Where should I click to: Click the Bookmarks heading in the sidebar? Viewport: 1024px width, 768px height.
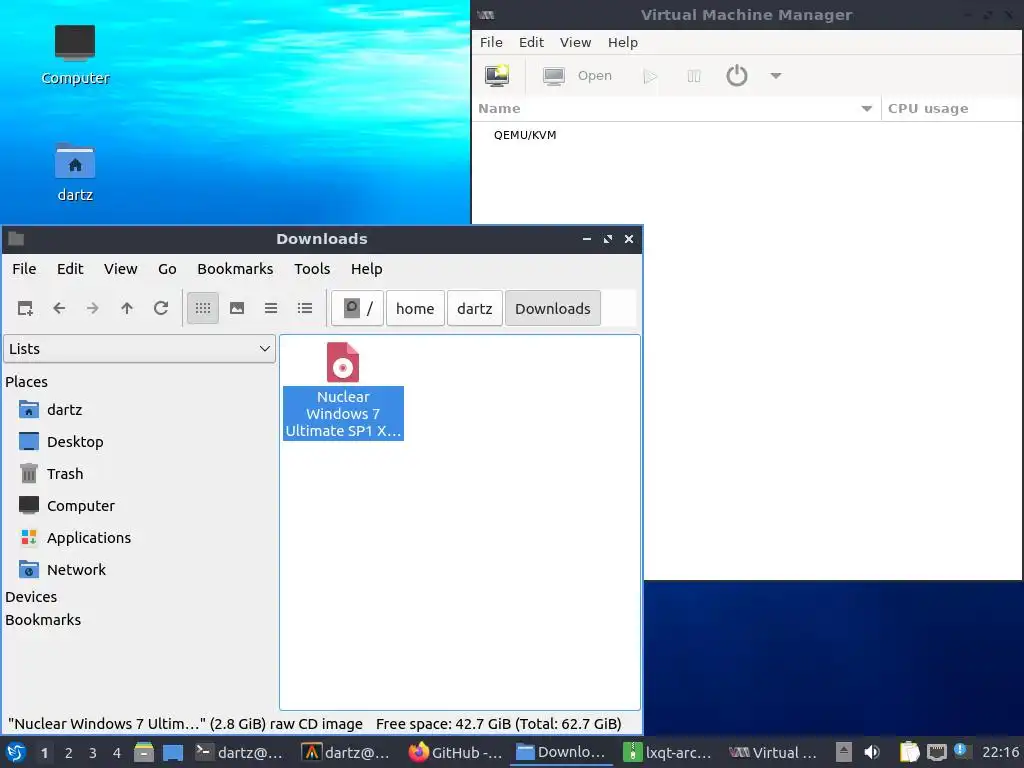(43, 620)
